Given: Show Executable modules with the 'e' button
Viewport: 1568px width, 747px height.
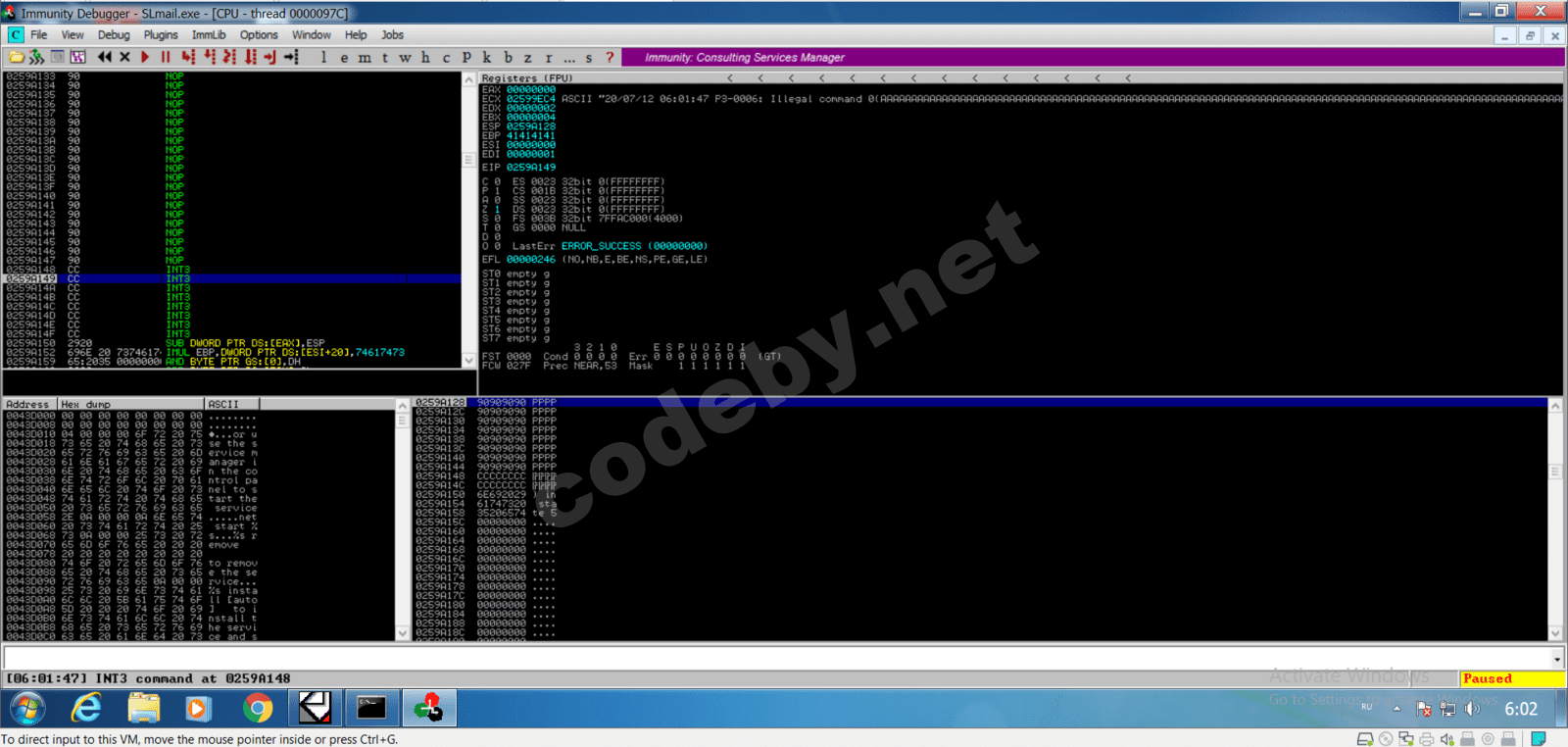Looking at the screenshot, I should coord(344,58).
